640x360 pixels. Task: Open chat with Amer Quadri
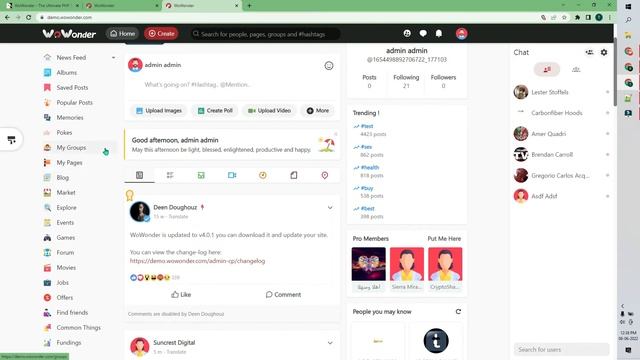[x=562, y=134]
